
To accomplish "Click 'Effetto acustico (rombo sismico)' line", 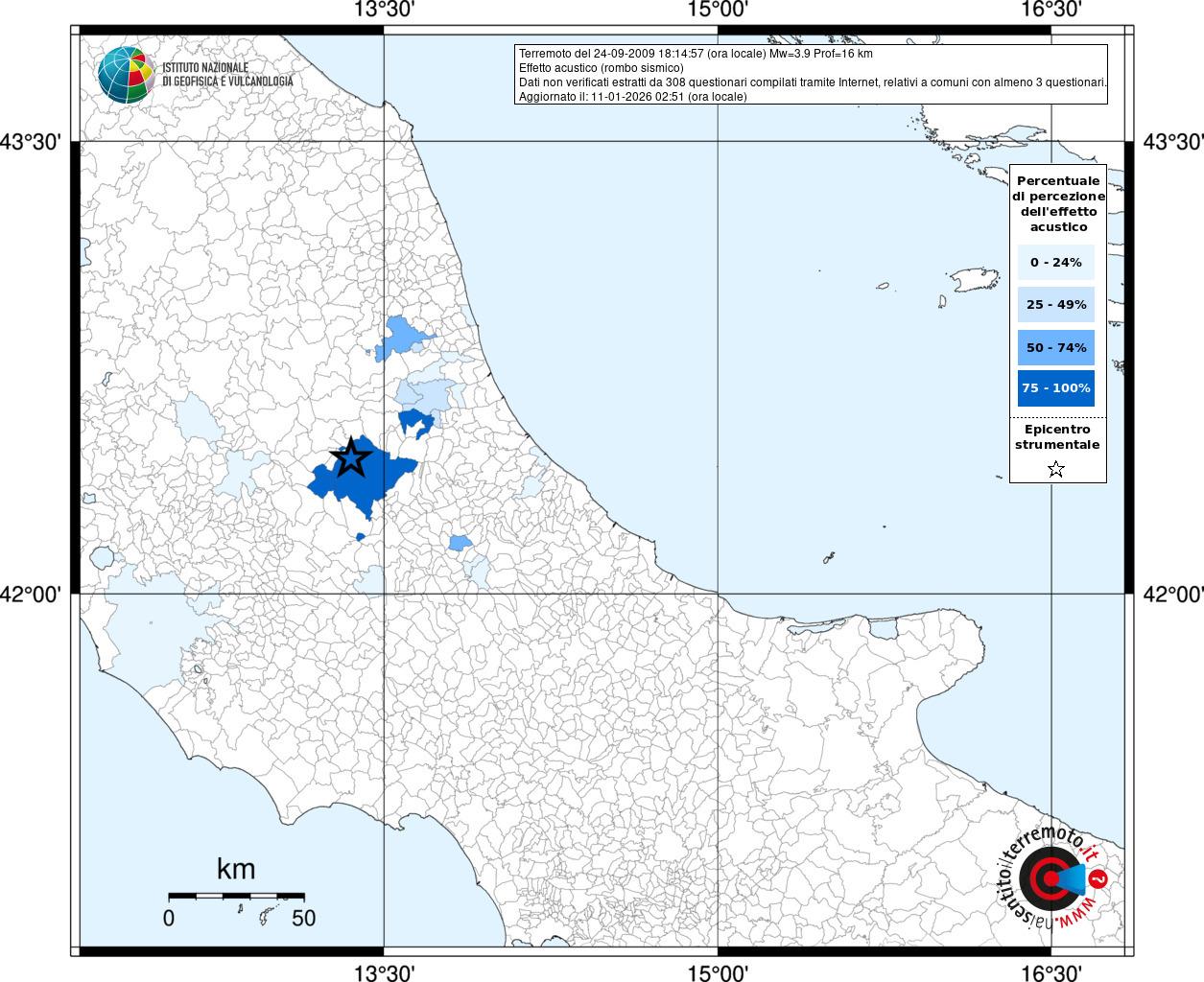I will [x=602, y=68].
